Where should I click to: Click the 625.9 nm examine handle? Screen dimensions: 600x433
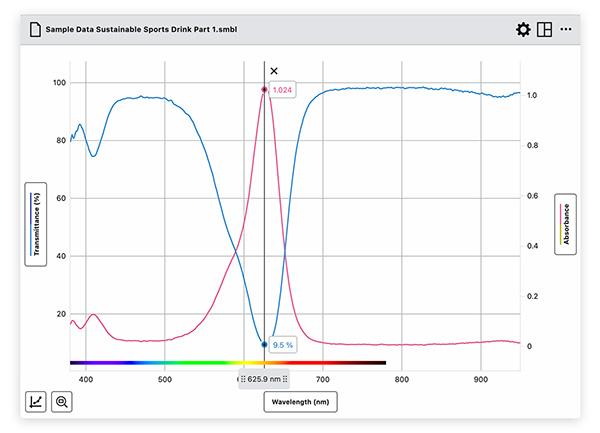coord(264,380)
